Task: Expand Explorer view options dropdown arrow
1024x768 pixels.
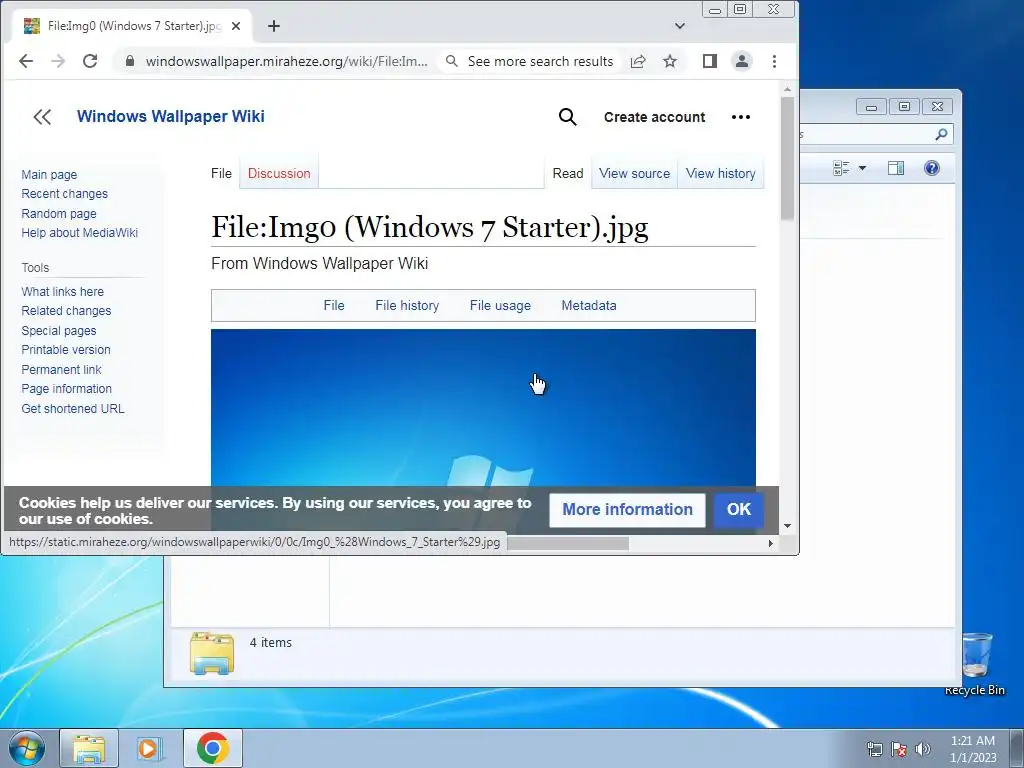Action: (862, 168)
